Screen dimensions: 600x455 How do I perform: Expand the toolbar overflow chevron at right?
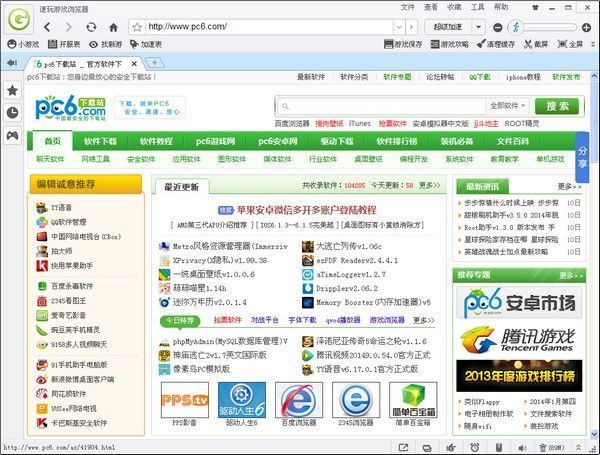[593, 44]
